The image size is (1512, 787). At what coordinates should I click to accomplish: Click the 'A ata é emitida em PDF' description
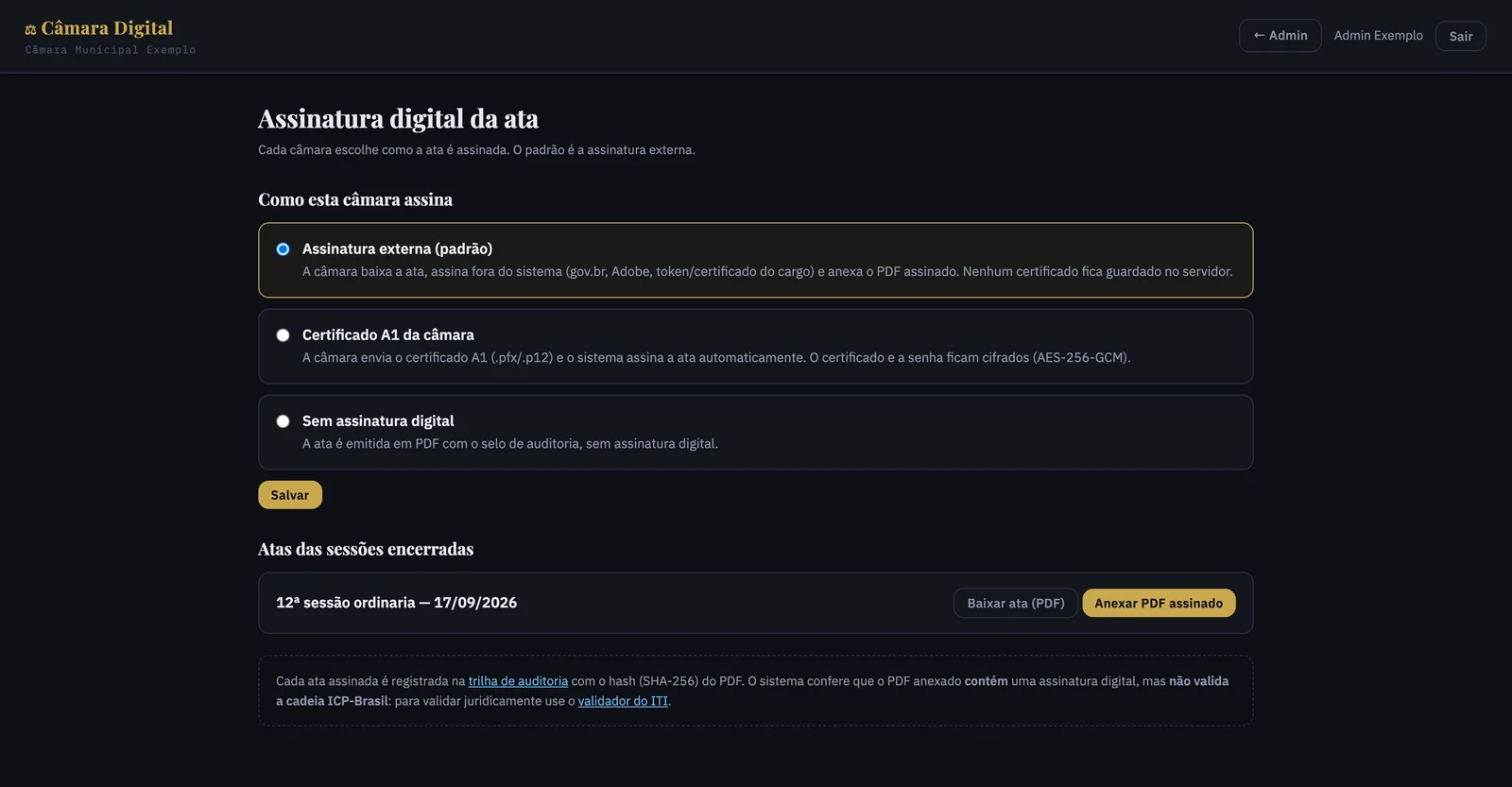click(510, 443)
